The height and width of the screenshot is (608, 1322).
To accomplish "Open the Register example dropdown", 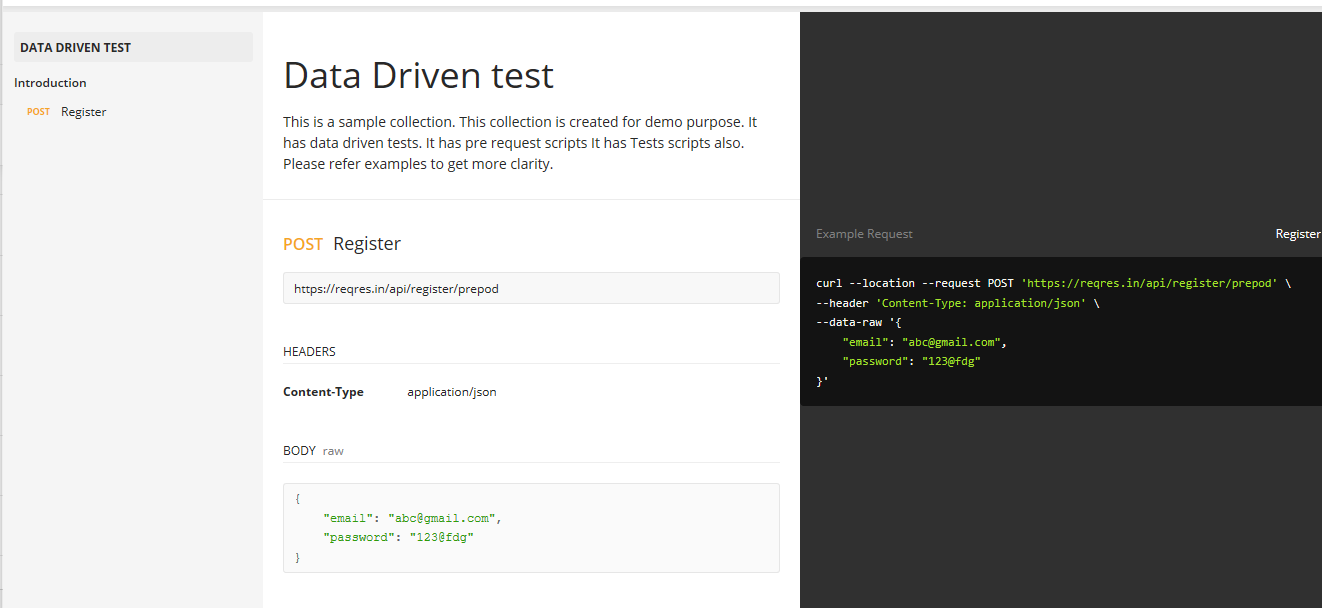I will coord(1298,234).
